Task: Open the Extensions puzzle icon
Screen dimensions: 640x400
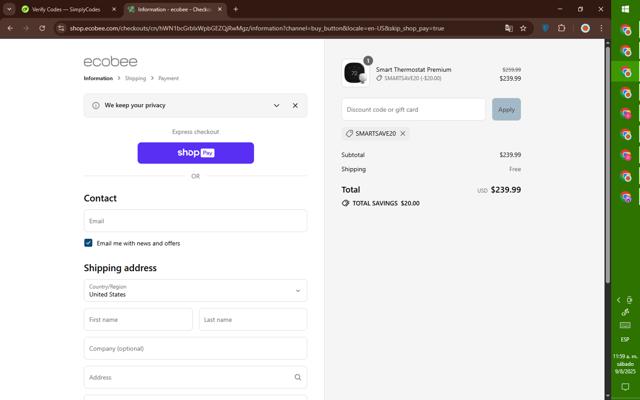Action: point(562,28)
